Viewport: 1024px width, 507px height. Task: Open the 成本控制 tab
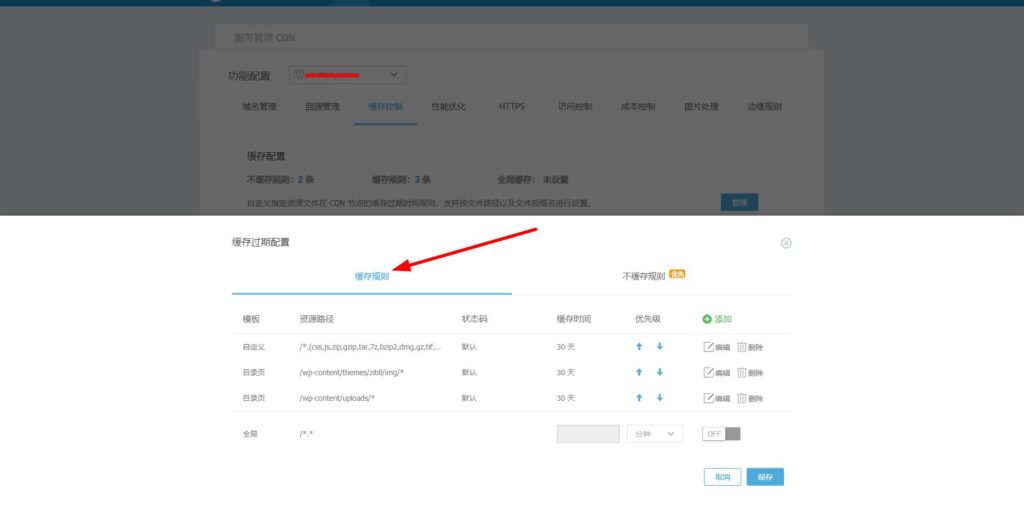[638, 106]
